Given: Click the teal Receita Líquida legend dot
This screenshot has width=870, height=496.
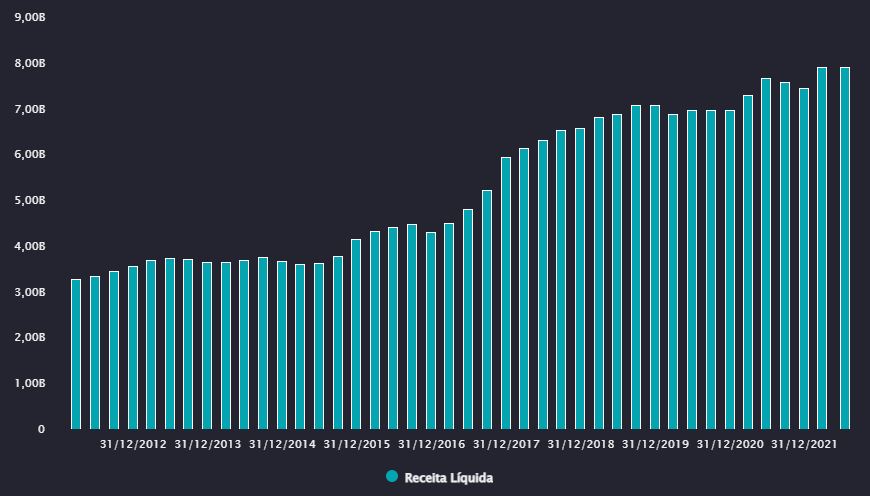Looking at the screenshot, I should pyautogui.click(x=392, y=476).
